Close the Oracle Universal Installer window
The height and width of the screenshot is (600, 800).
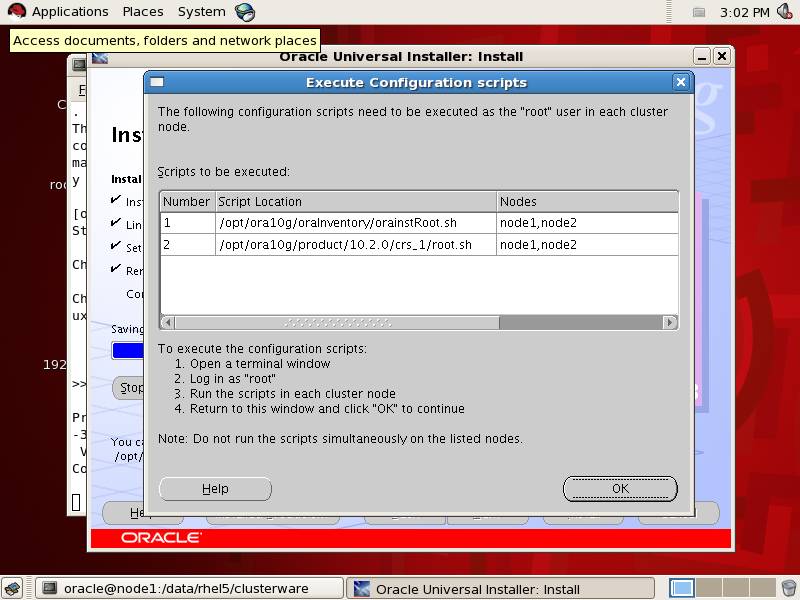point(721,56)
